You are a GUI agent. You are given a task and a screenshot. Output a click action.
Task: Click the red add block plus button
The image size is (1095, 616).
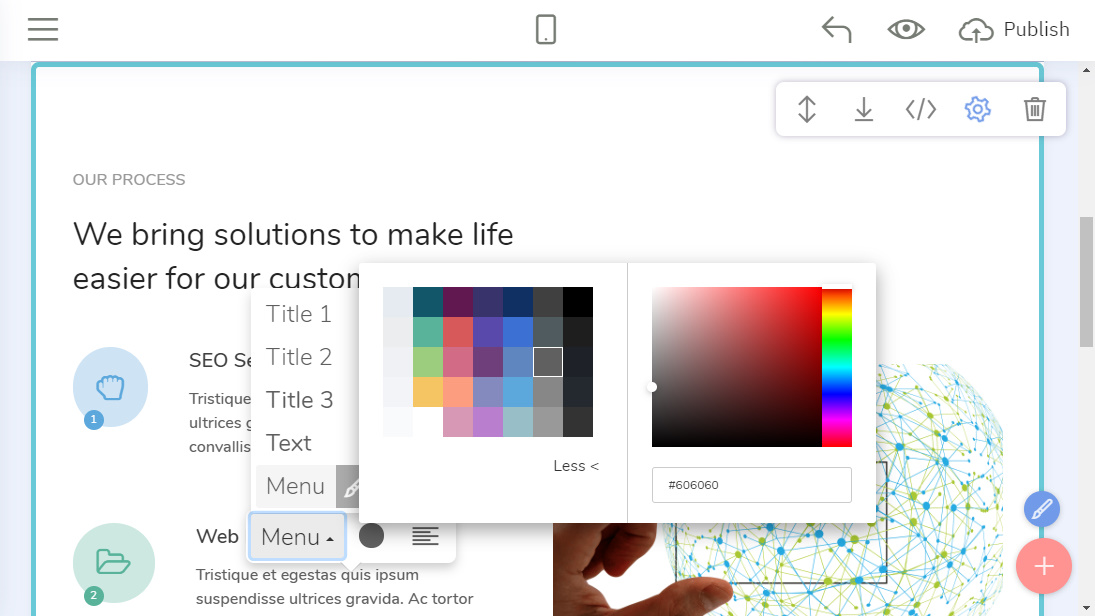point(1043,567)
